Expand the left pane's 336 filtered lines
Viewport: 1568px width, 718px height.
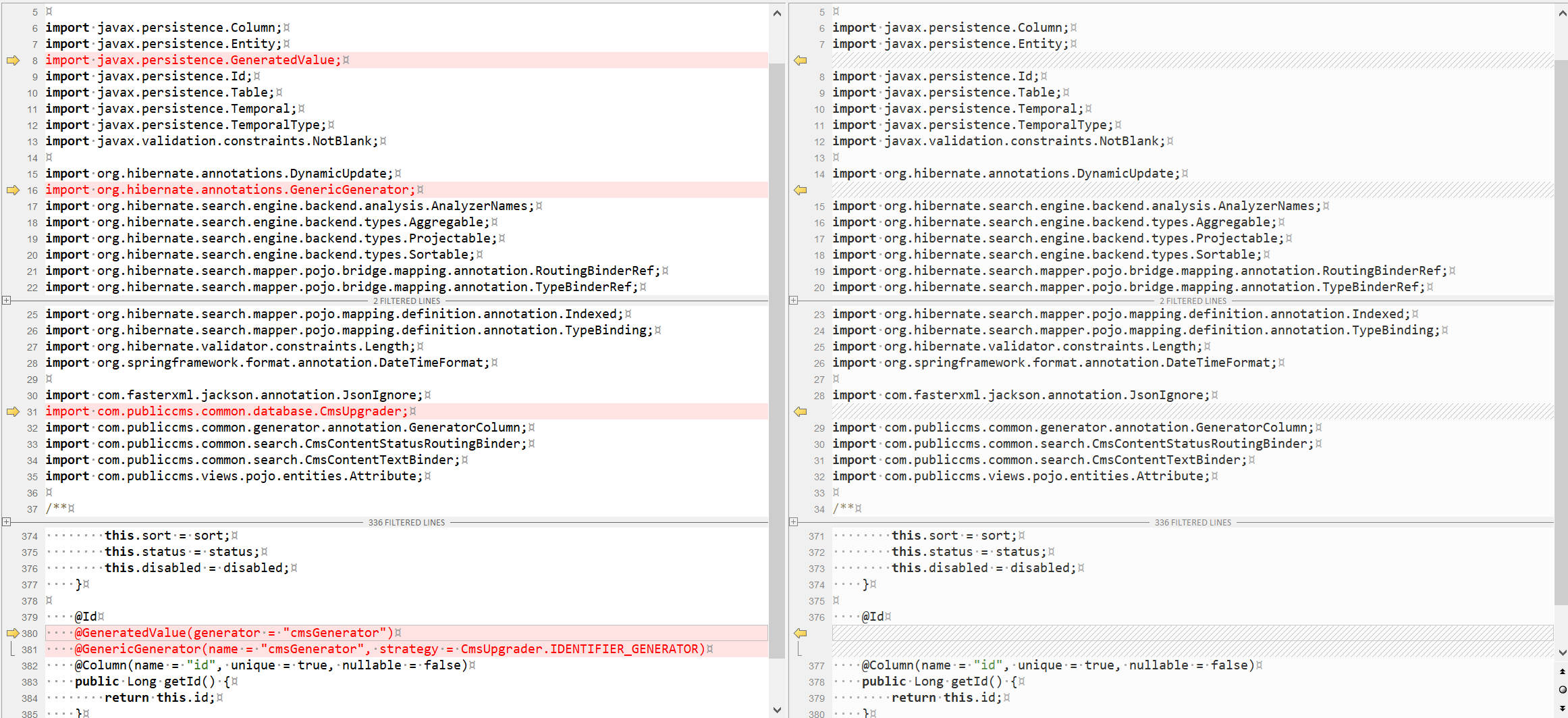tap(7, 522)
